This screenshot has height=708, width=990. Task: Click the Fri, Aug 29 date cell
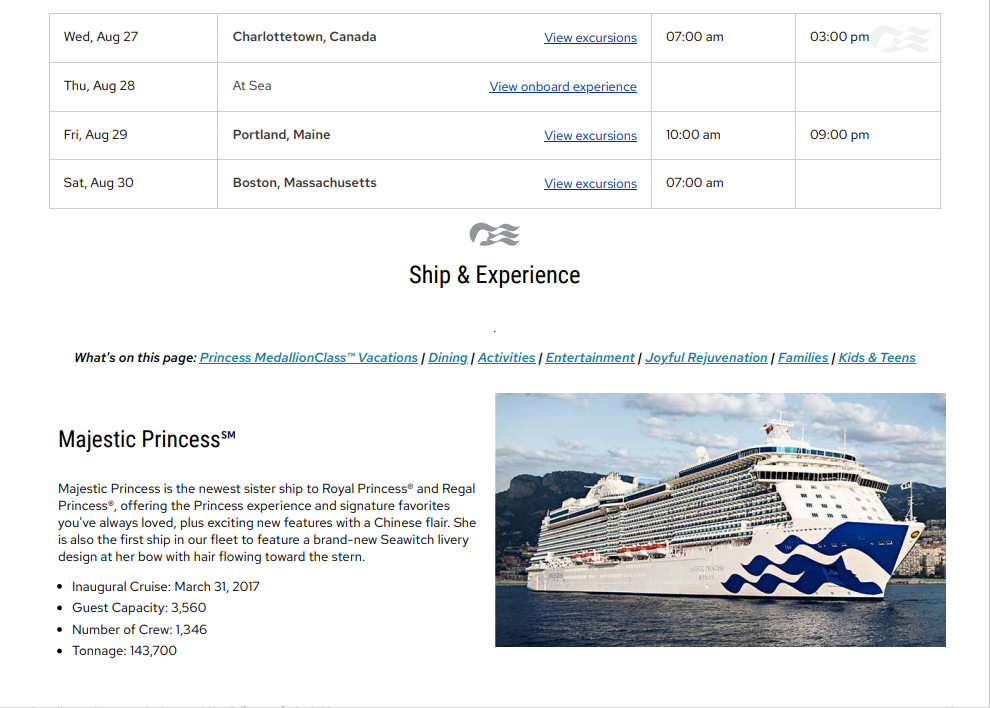pyautogui.click(x=96, y=135)
